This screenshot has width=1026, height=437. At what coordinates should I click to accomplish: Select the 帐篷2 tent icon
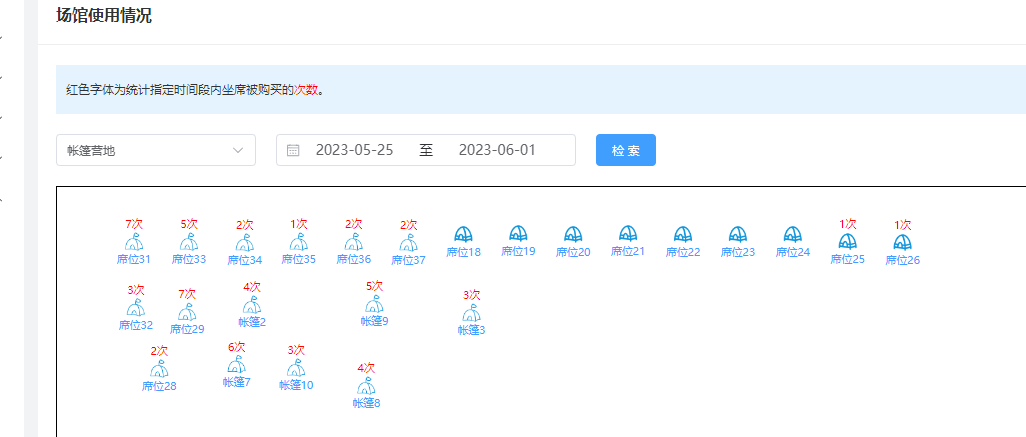click(252, 305)
